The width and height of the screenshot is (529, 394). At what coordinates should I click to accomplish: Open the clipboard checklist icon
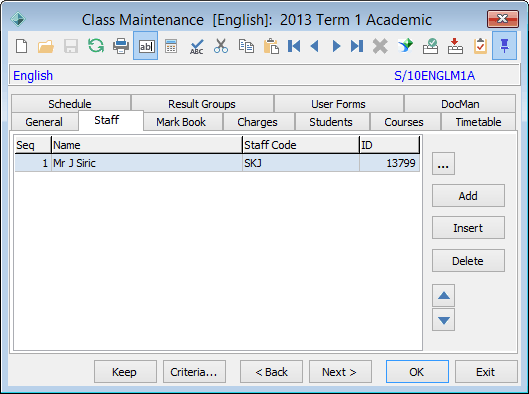(480, 46)
